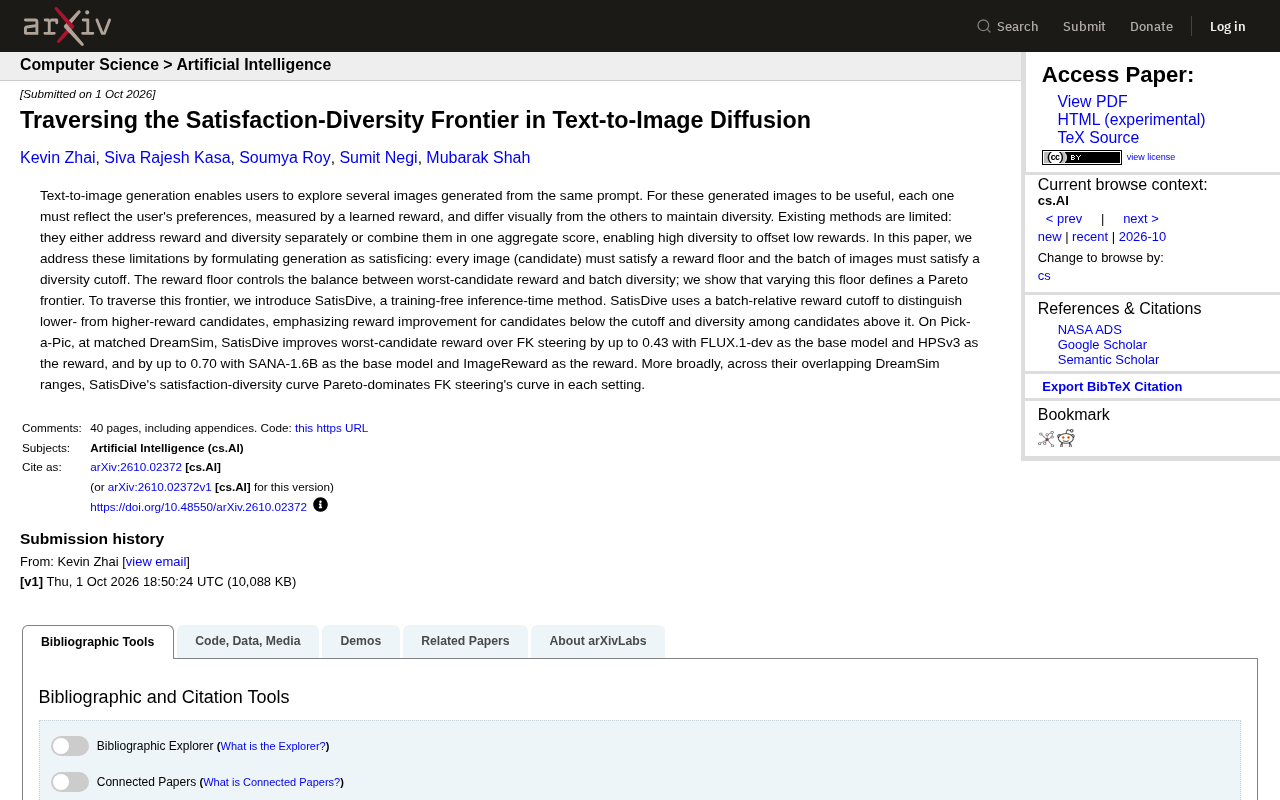1280x800 pixels.
Task: Open the Related Papers tab
Action: [x=465, y=641]
